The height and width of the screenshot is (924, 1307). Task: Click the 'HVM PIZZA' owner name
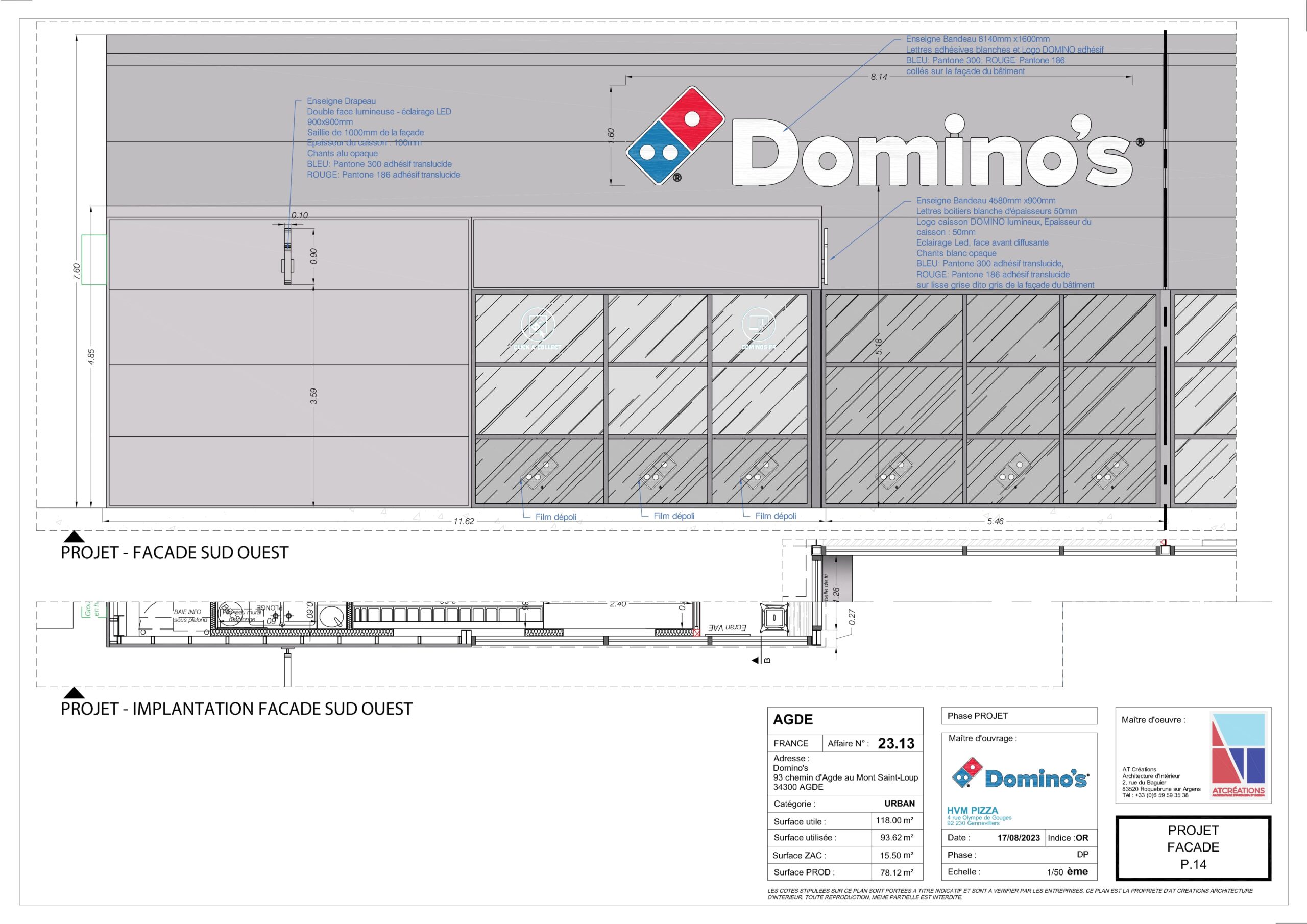pos(972,810)
